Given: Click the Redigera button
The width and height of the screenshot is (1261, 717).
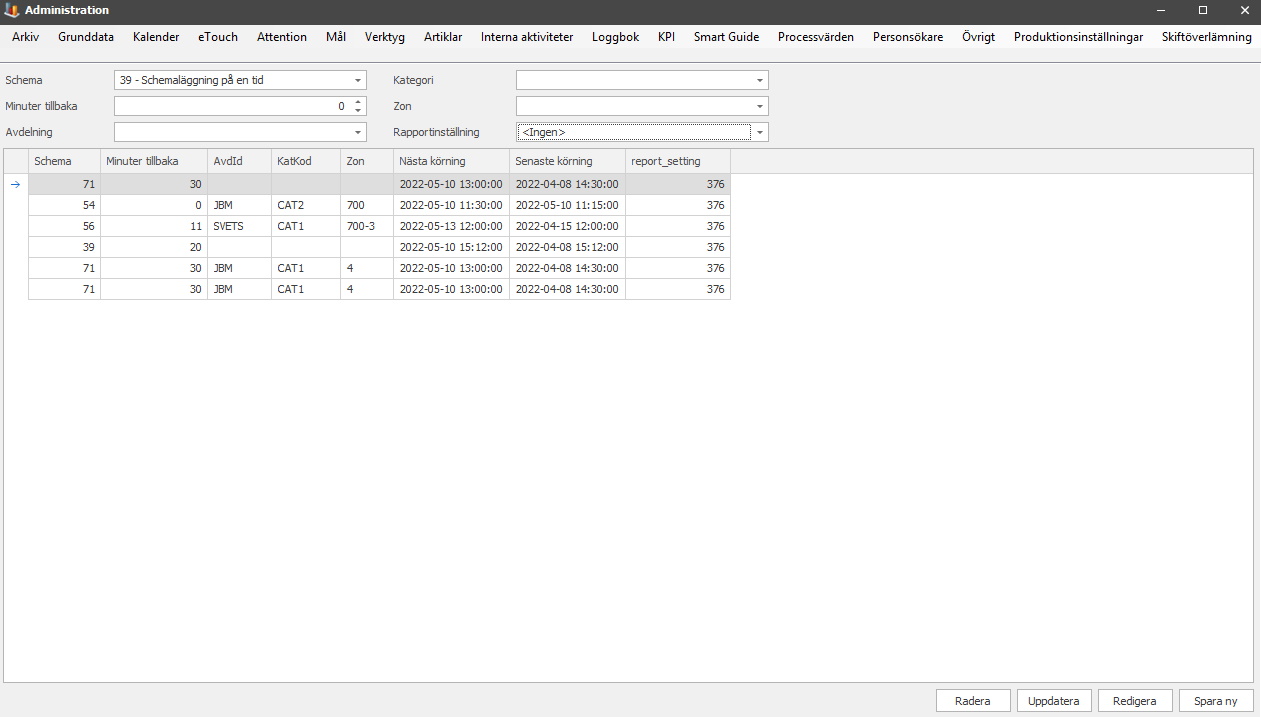Looking at the screenshot, I should point(1135,701).
